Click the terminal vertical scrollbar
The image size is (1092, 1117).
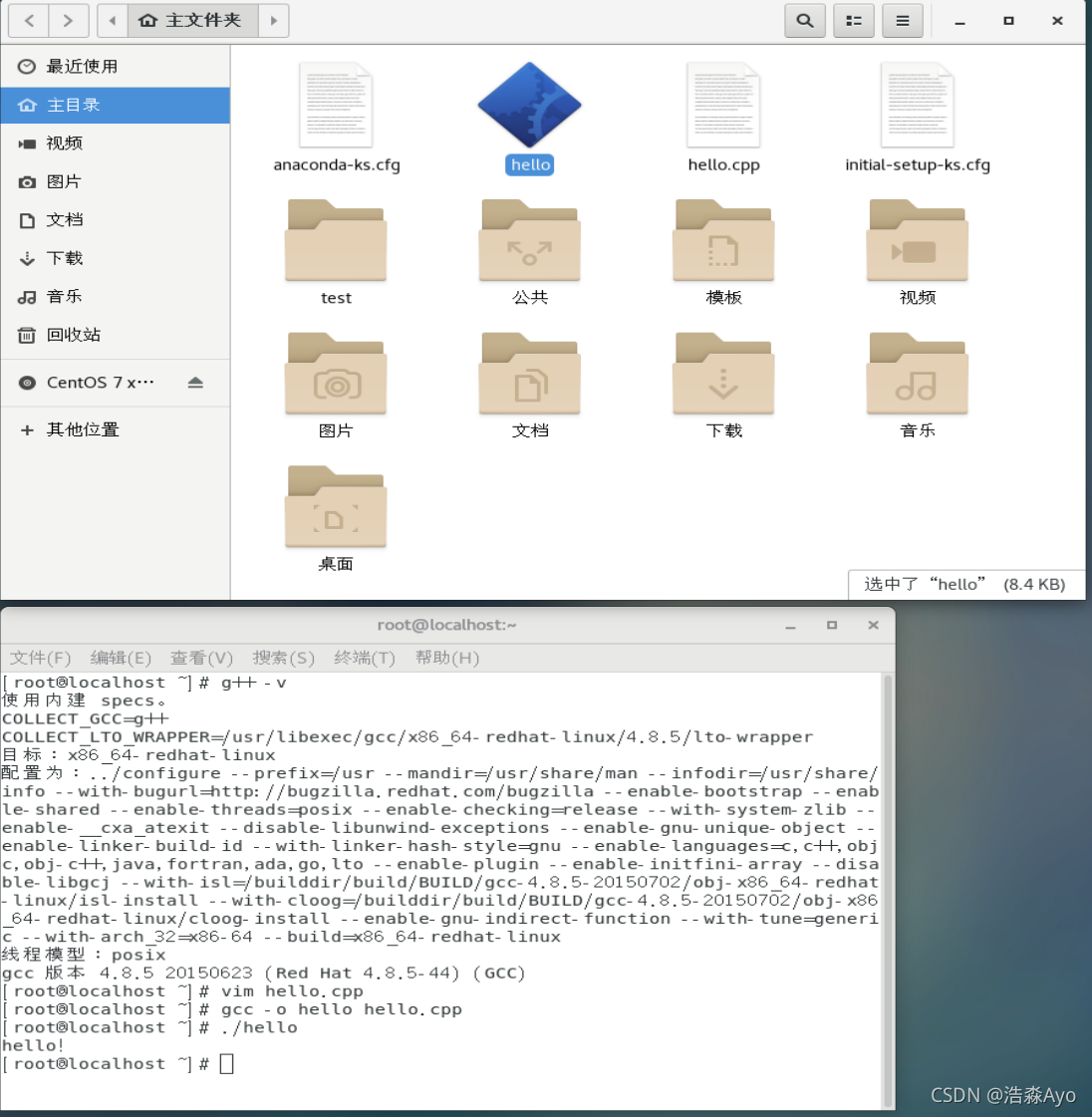click(888, 889)
